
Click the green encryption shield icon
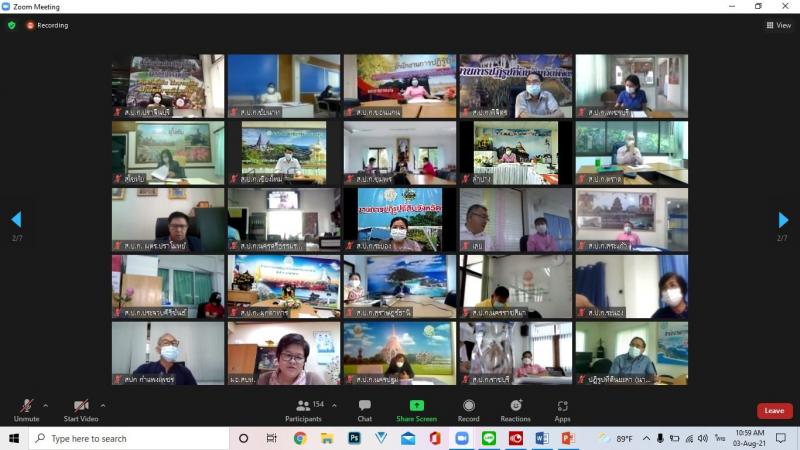pos(12,25)
